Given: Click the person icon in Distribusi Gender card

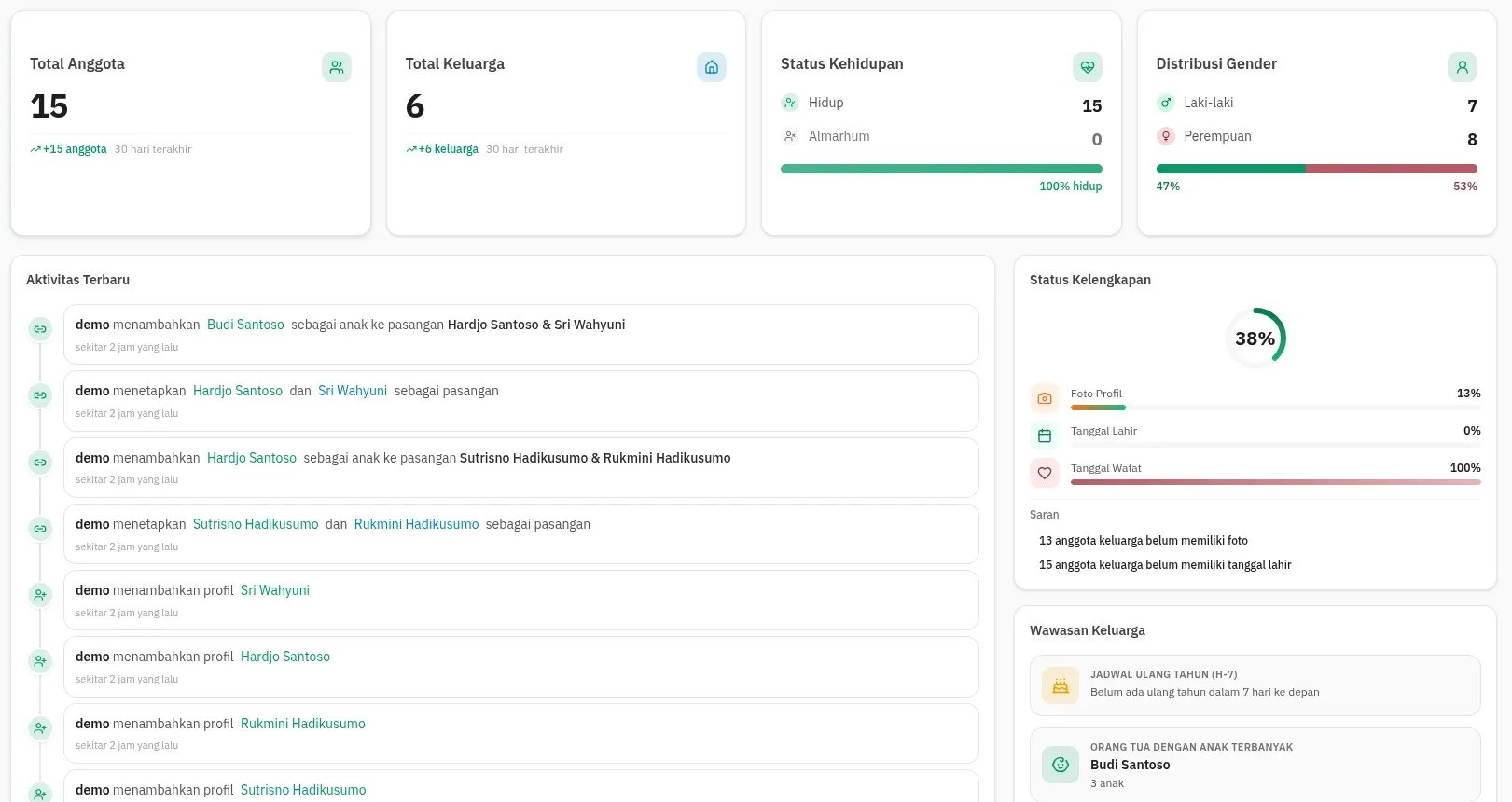Looking at the screenshot, I should tap(1463, 67).
